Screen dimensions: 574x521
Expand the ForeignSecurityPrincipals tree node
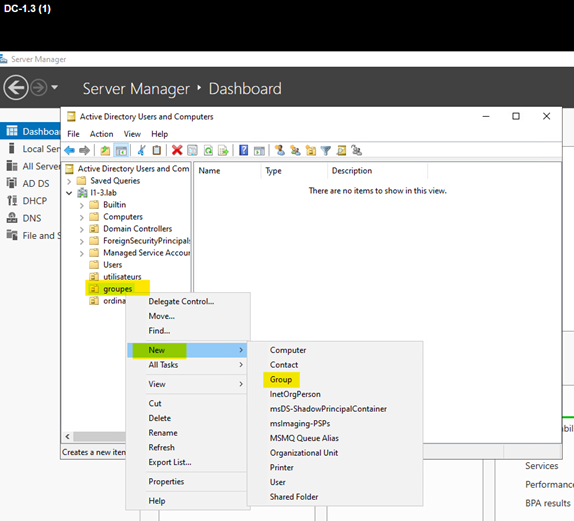tap(82, 241)
